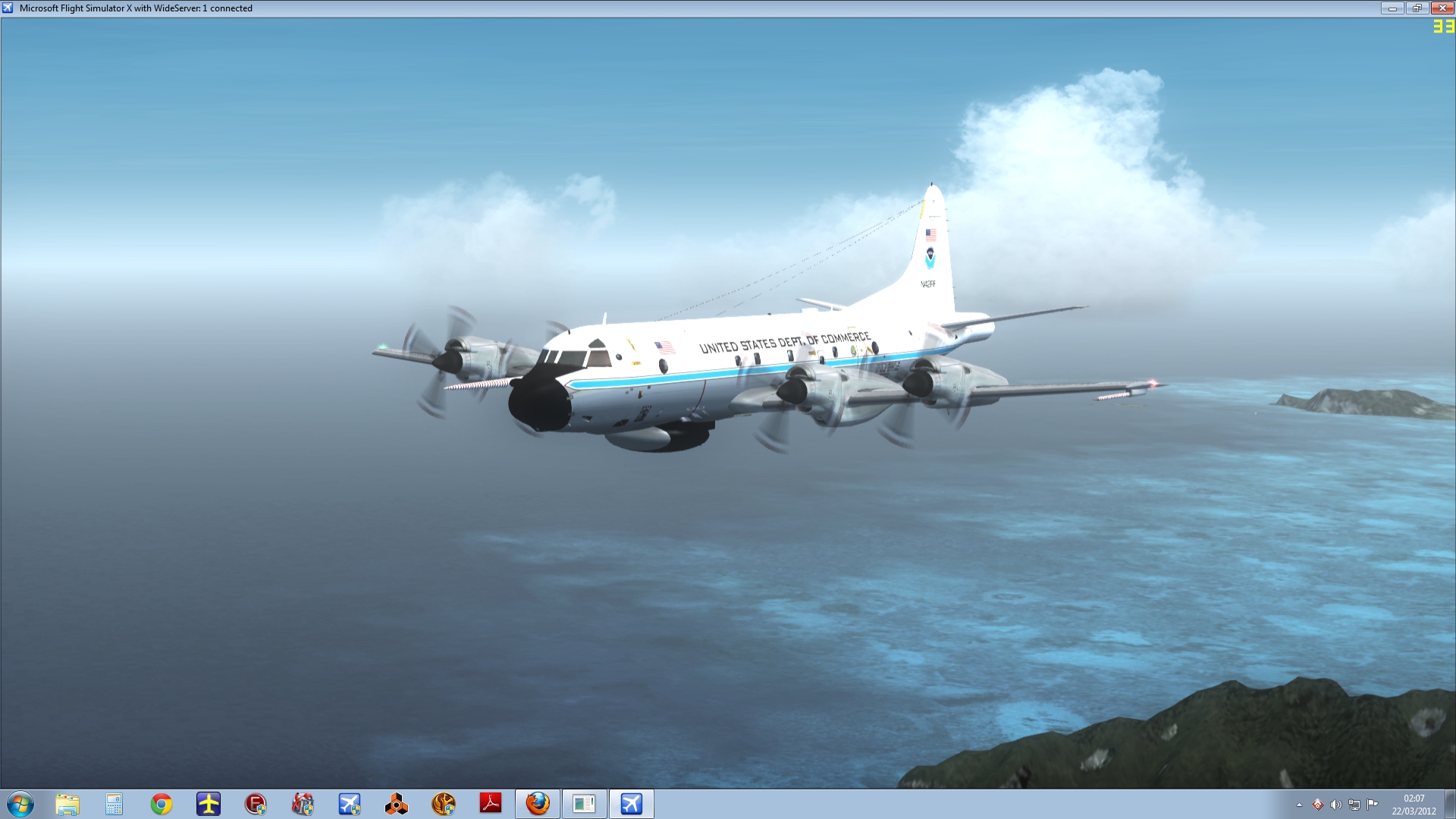
Task: Open the red diamond tray icon
Action: [x=1318, y=805]
